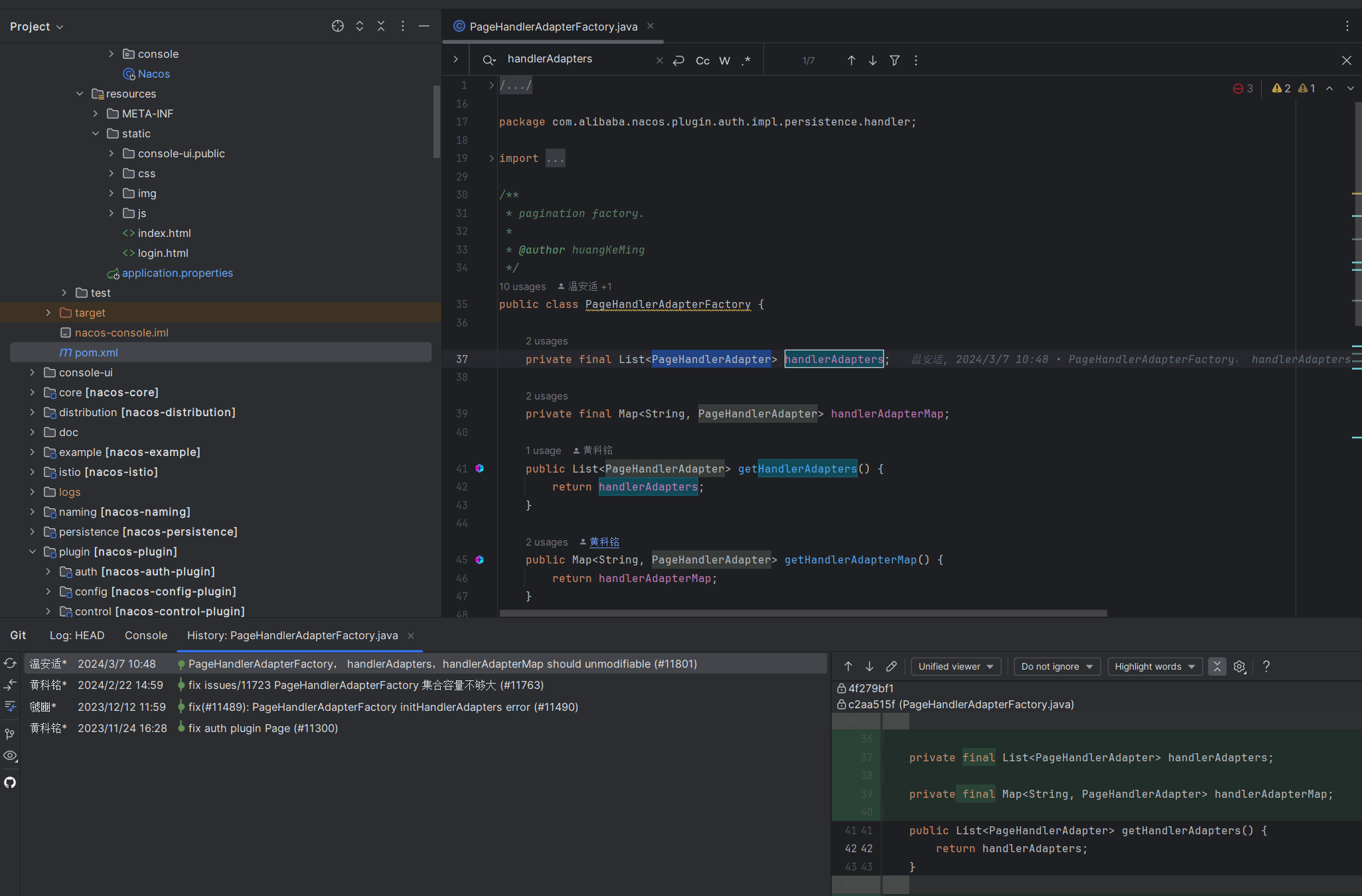Select commit fix auth plugin Page (#11300)
Screen dimensions: 1362x896
point(425,728)
